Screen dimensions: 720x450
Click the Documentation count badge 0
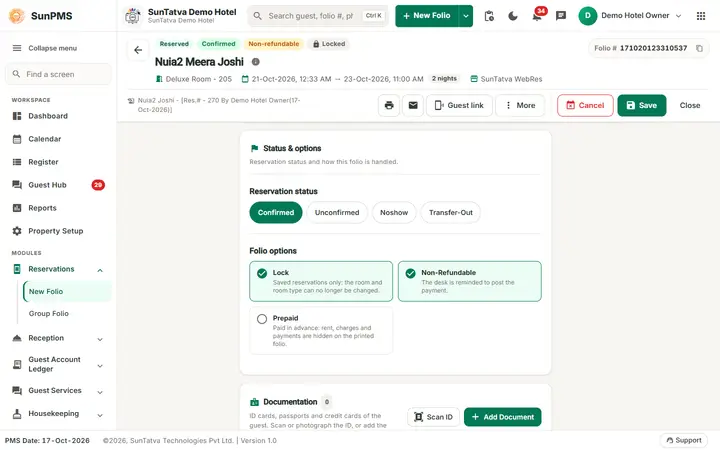(326, 402)
